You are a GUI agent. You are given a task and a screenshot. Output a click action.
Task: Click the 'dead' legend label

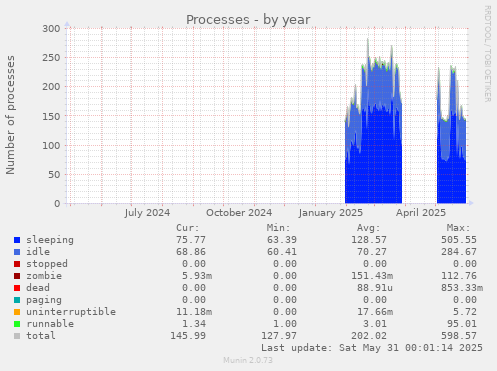(x=38, y=288)
